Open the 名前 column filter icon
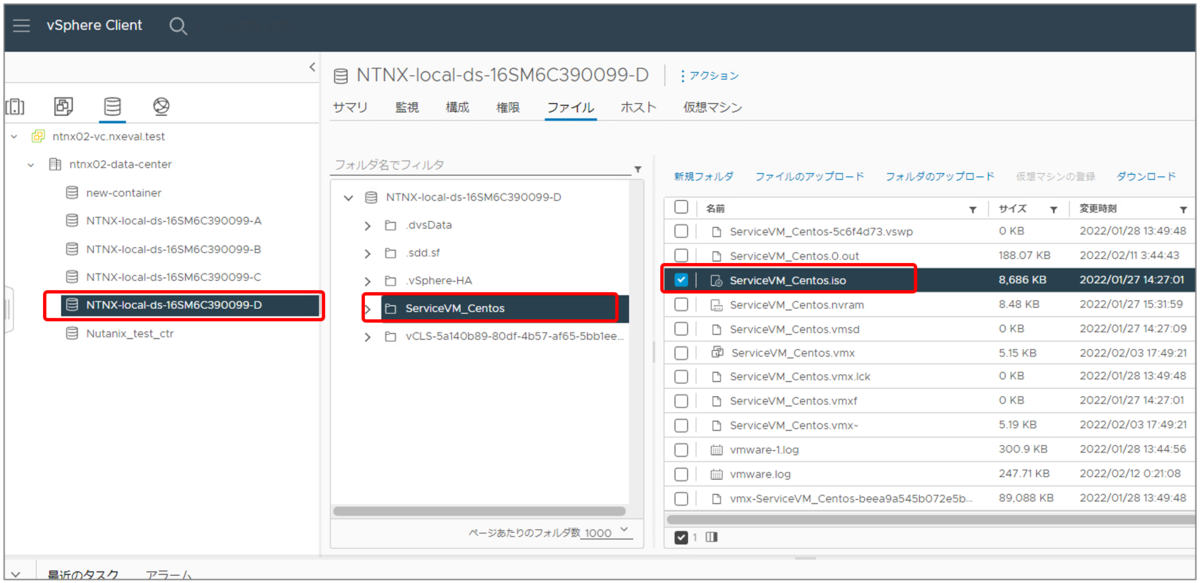 [x=973, y=210]
